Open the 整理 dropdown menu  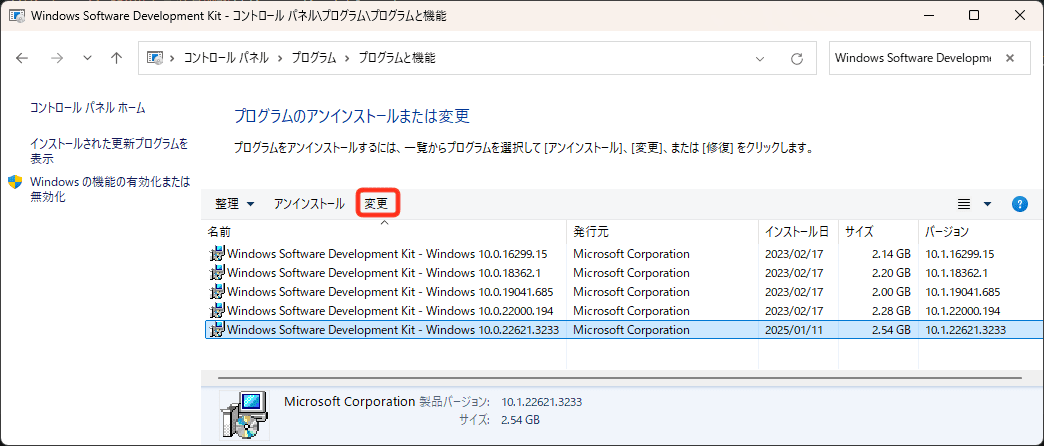point(234,204)
